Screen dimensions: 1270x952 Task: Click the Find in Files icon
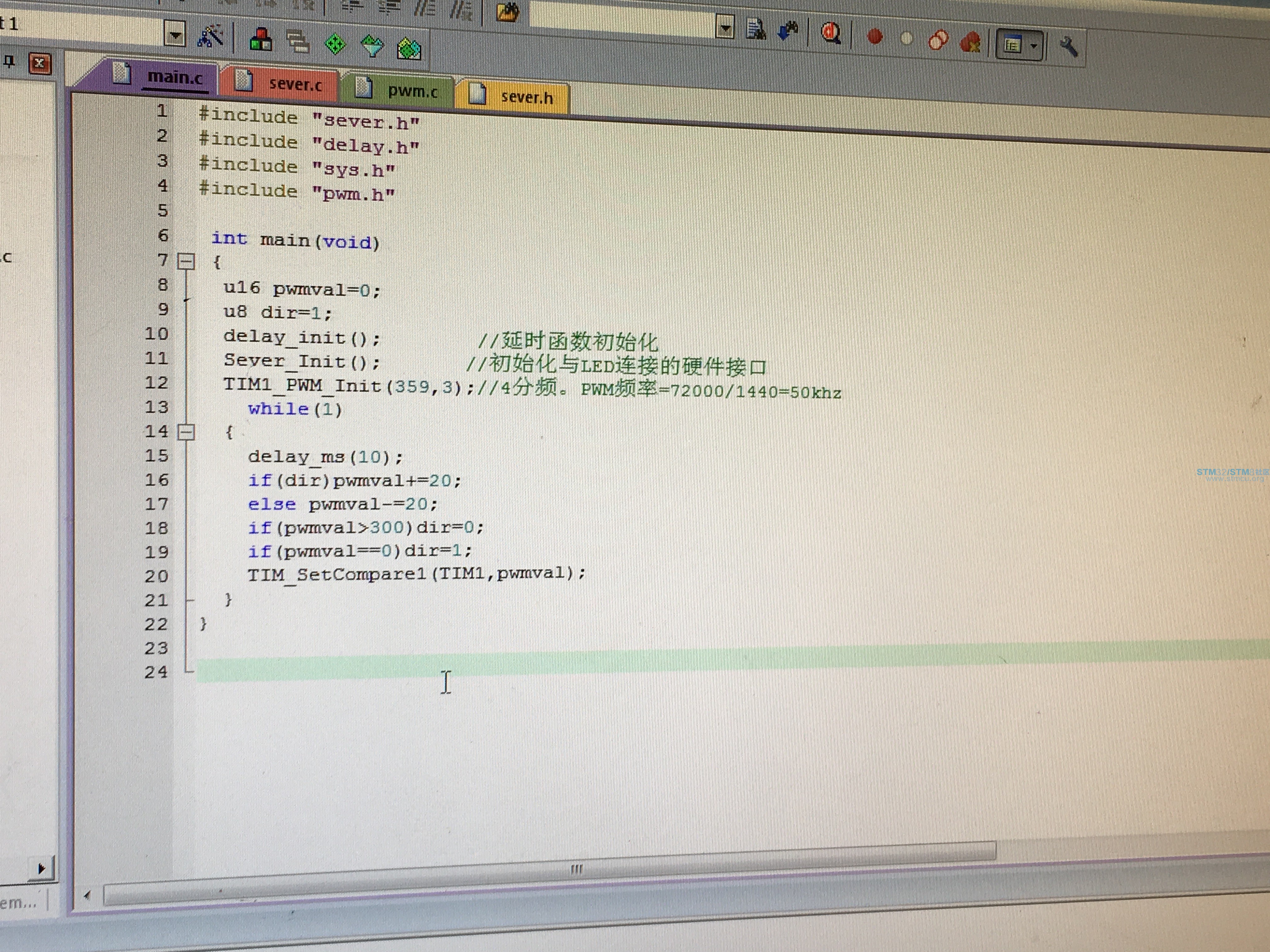(x=507, y=11)
